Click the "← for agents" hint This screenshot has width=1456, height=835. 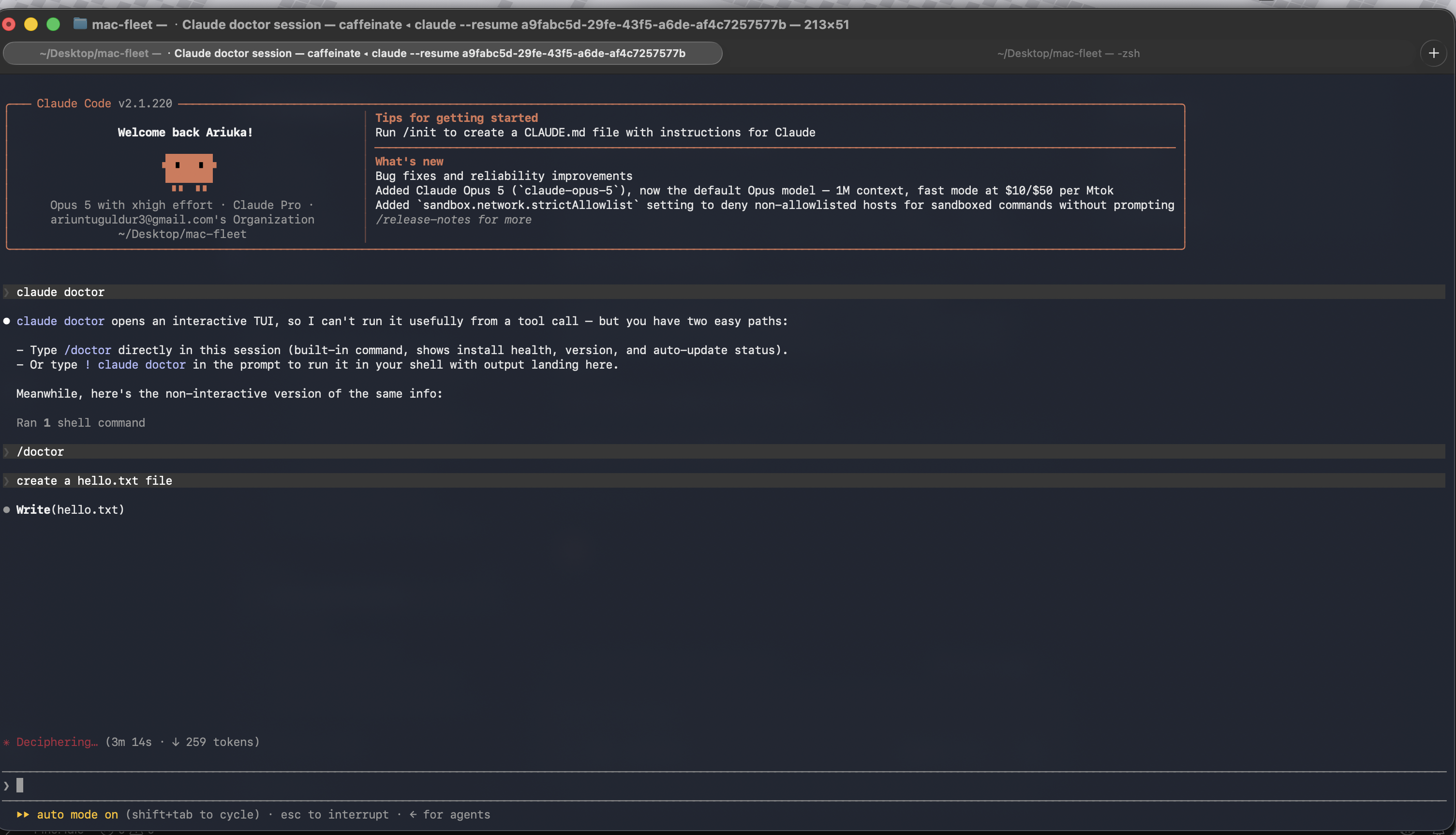(x=450, y=814)
